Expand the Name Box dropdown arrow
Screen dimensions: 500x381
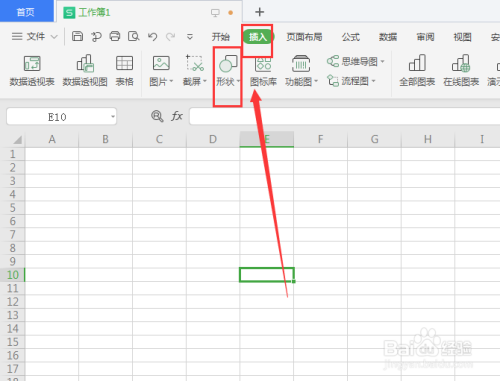[x=113, y=117]
